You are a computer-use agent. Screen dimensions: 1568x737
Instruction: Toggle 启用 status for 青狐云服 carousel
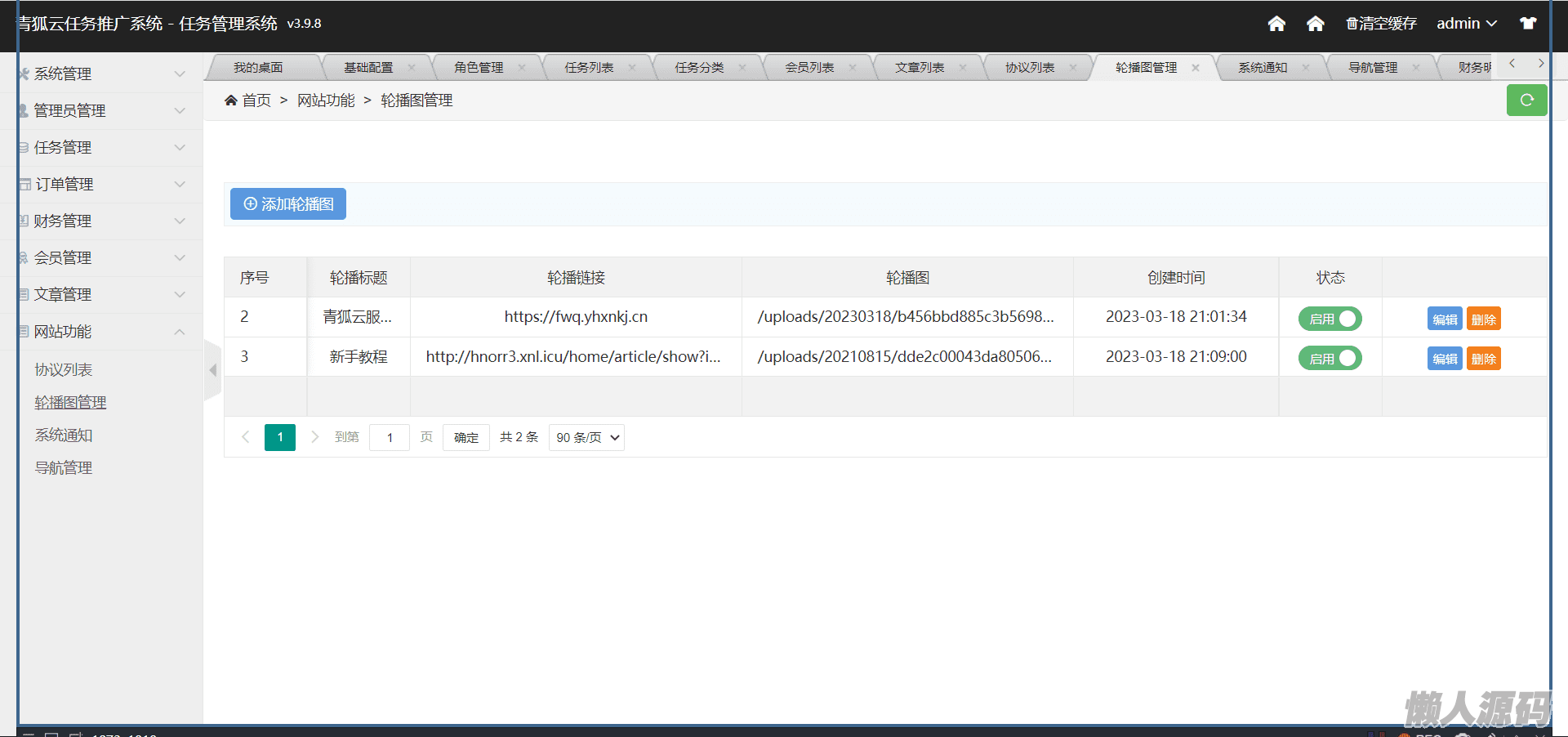(1330, 319)
